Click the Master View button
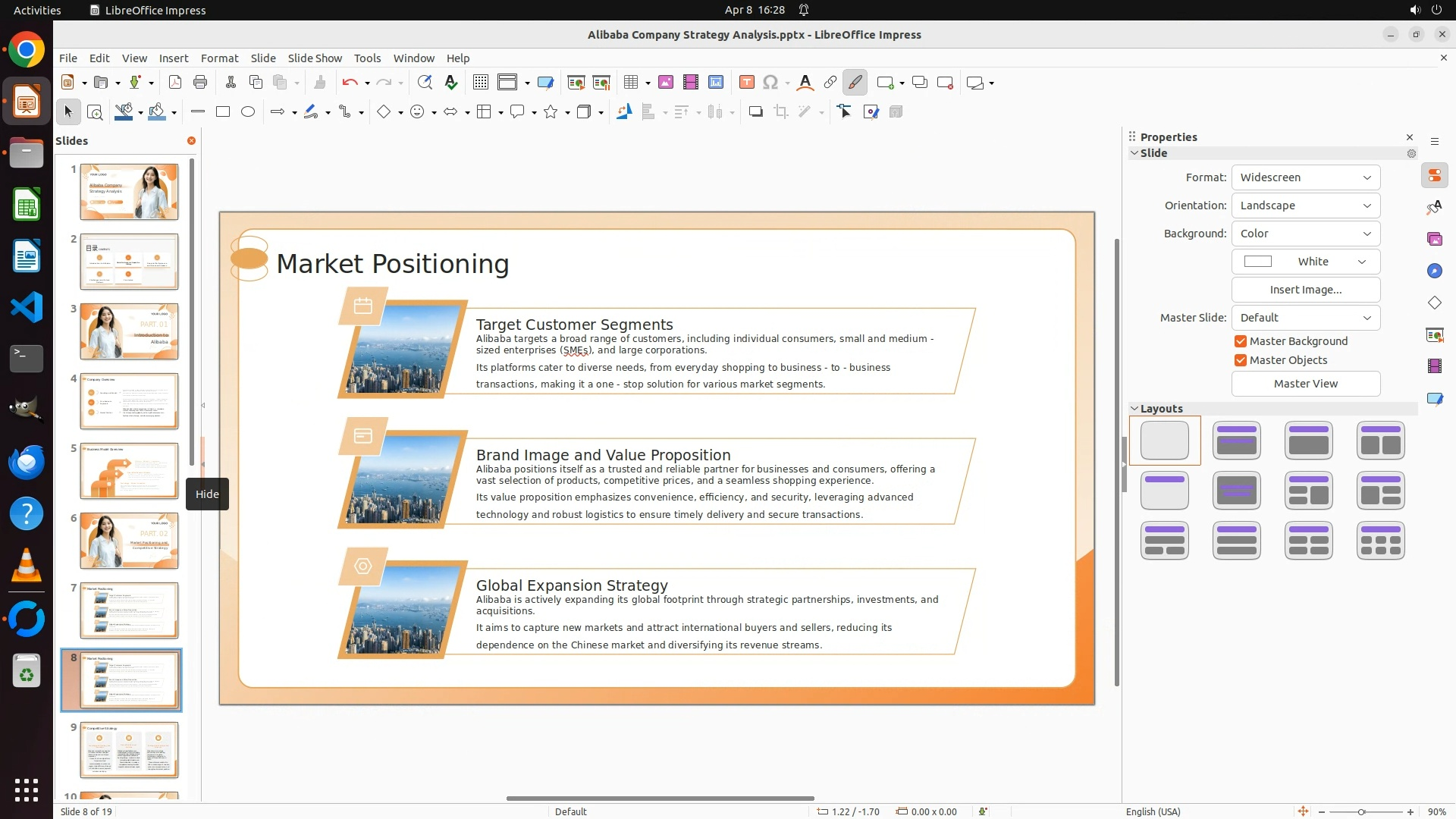This screenshot has width=1456, height=819. pyautogui.click(x=1305, y=384)
